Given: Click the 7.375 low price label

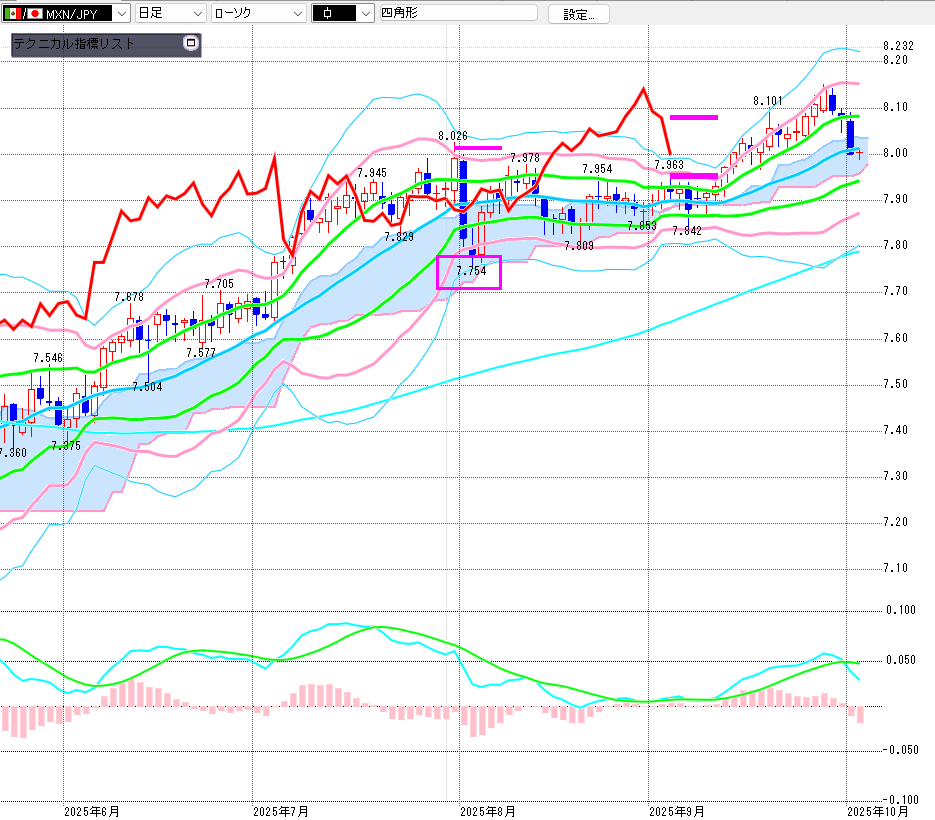Looking at the screenshot, I should [x=65, y=446].
